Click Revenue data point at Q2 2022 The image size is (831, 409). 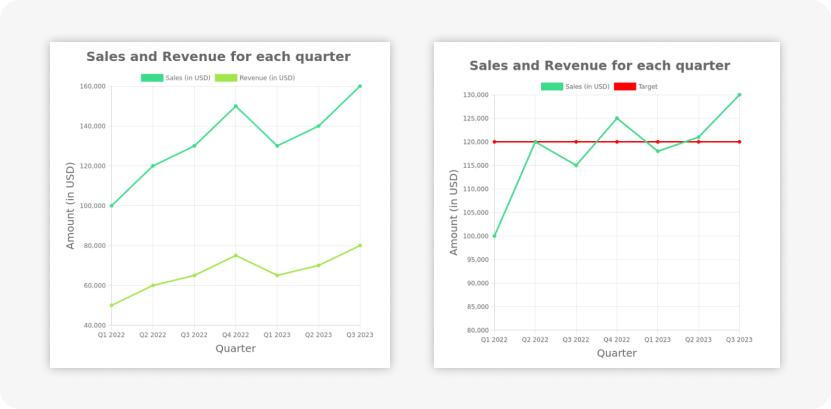153,286
